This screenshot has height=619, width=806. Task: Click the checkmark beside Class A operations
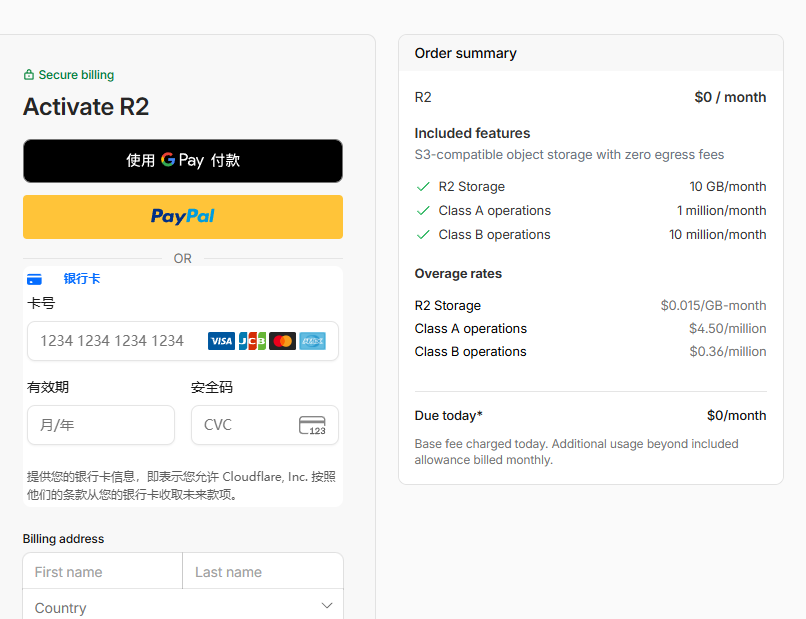click(423, 211)
